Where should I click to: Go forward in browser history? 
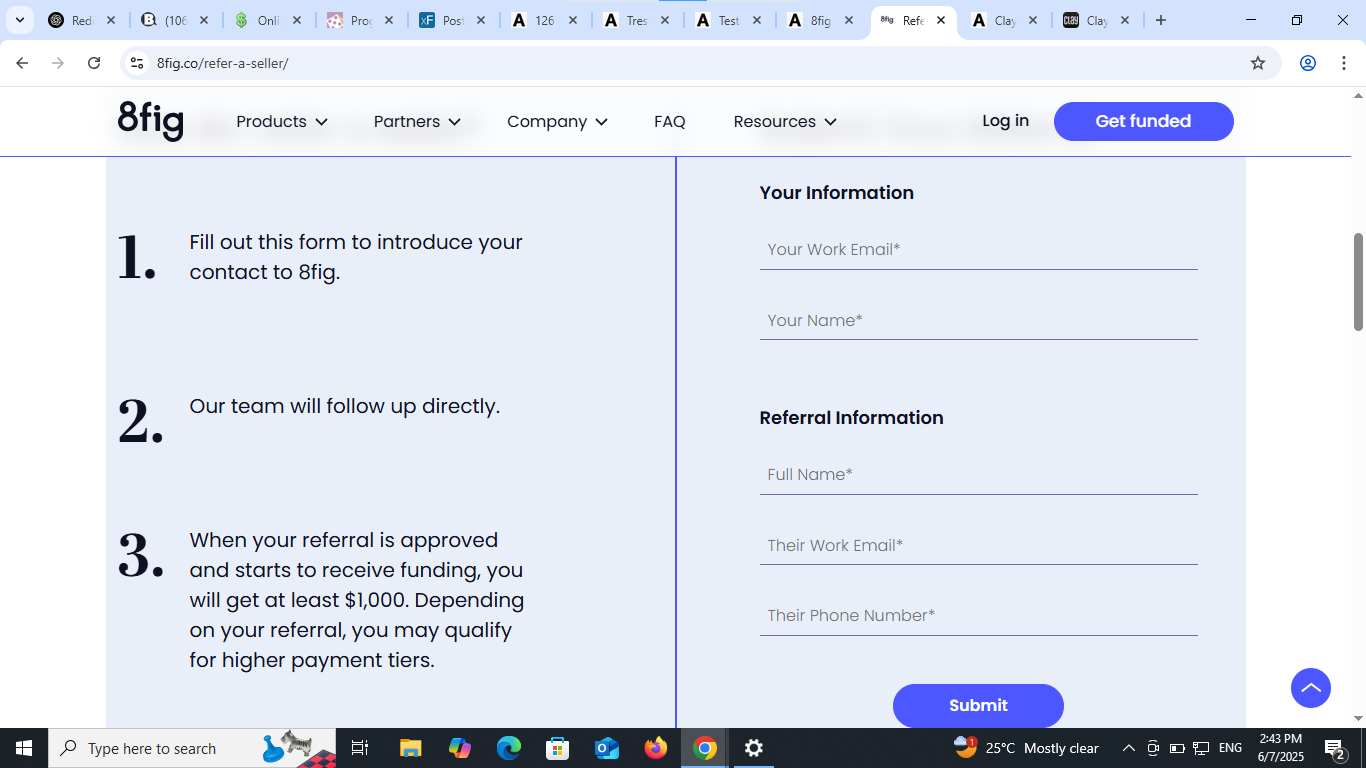coord(58,63)
